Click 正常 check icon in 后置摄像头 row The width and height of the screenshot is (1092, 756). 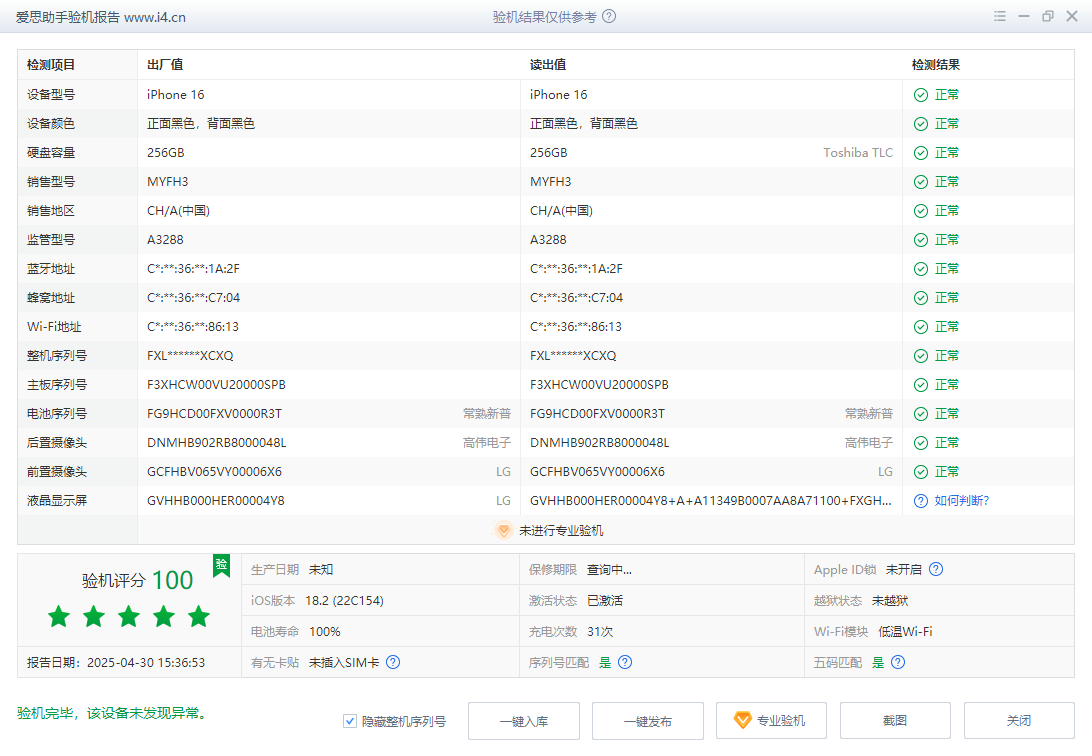click(x=921, y=443)
